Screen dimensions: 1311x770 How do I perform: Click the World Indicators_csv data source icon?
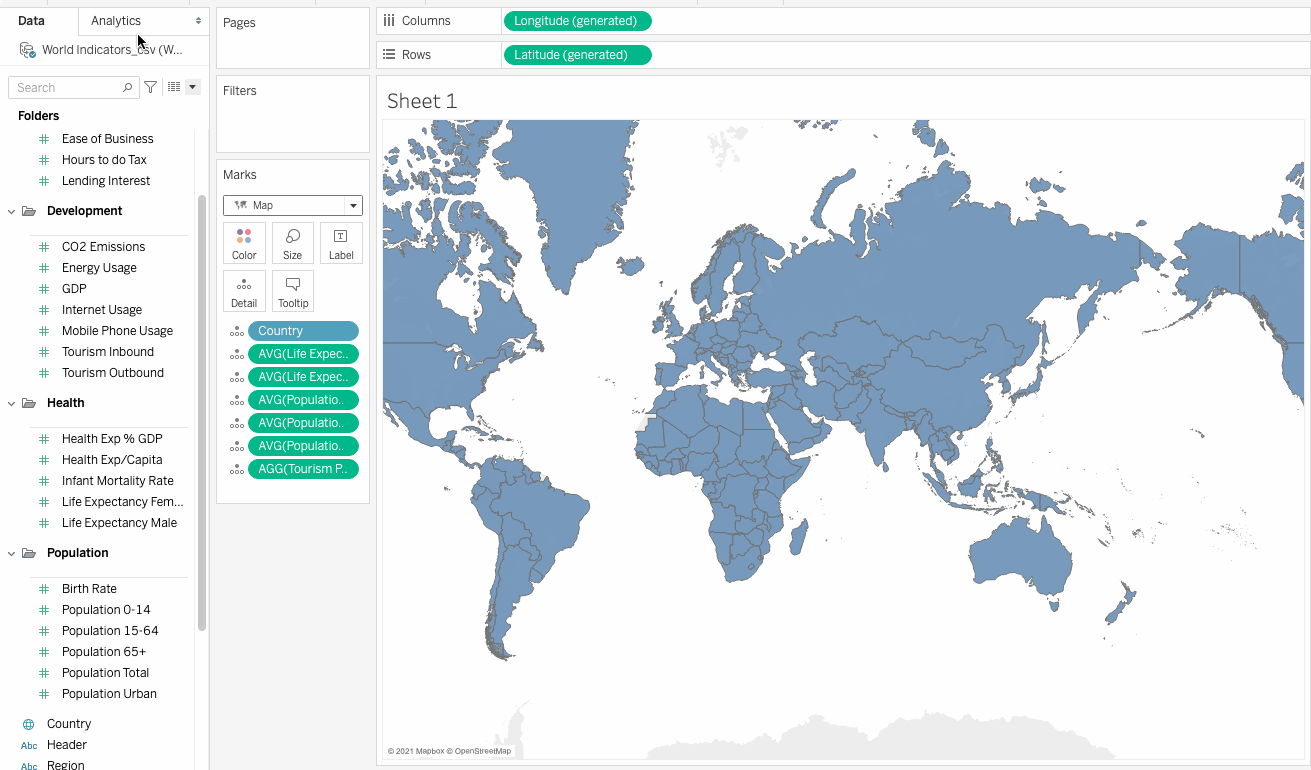click(26, 48)
